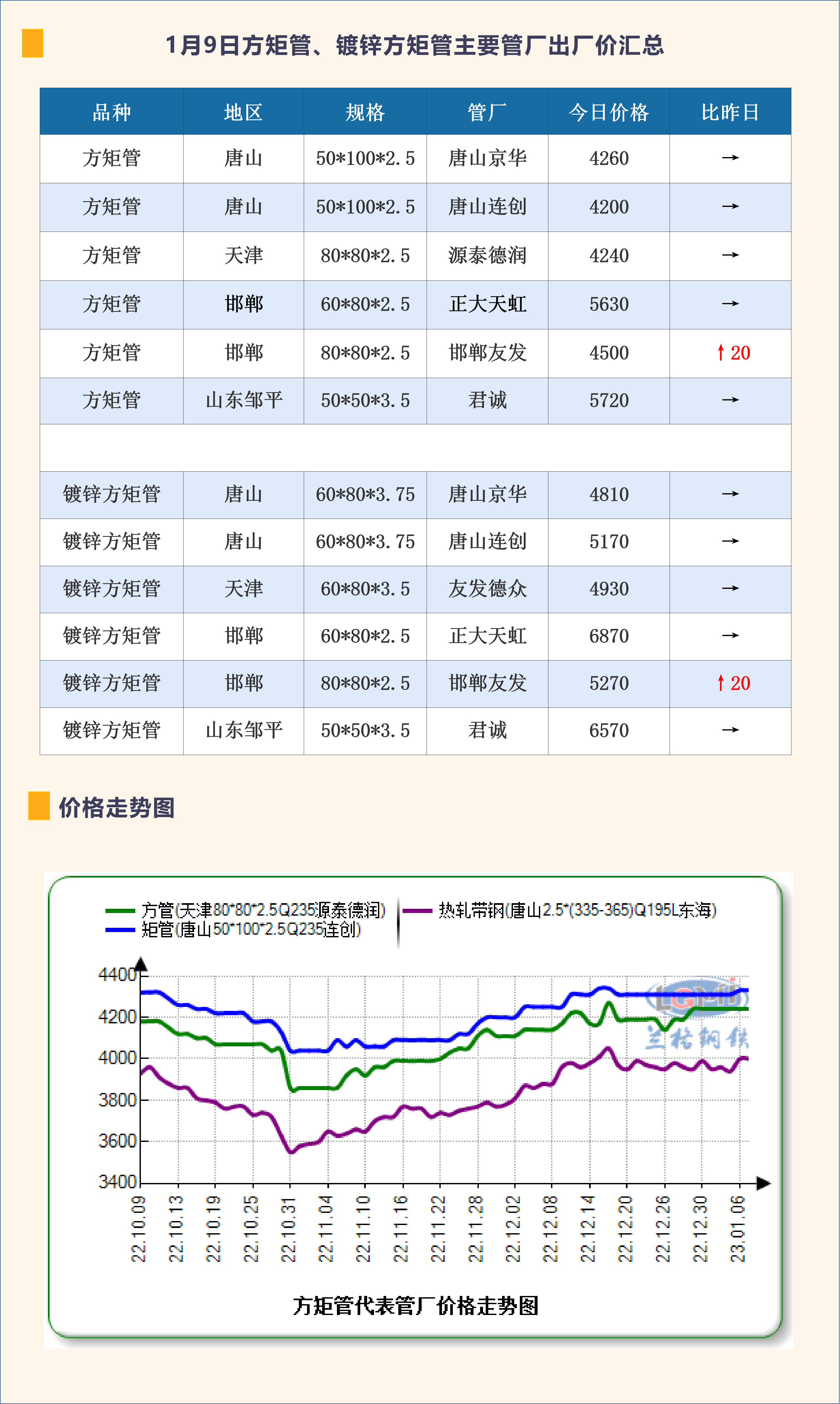Viewport: 840px width, 1404px height.
Task: Click red up arrow in 方矩管 邯郸友发 row
Action: 720,353
